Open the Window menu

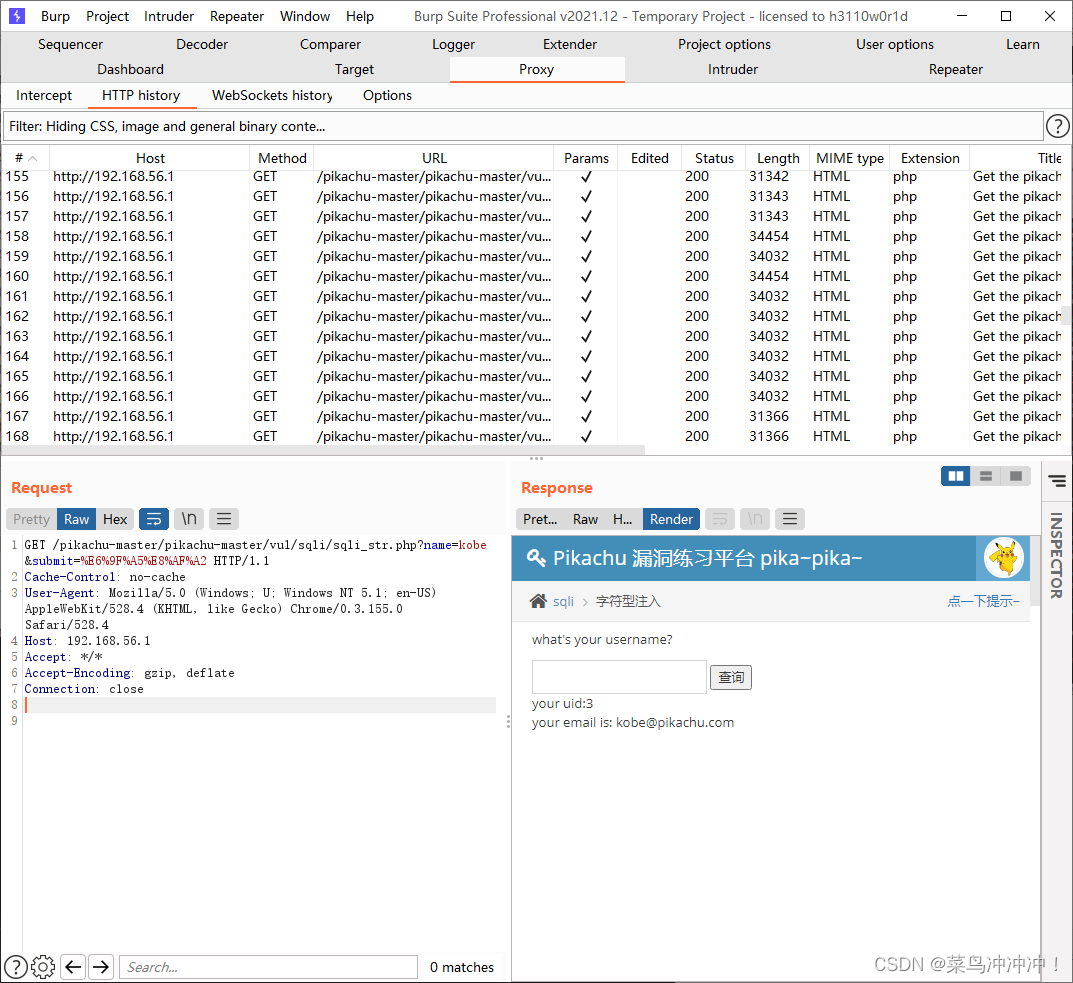(x=305, y=16)
